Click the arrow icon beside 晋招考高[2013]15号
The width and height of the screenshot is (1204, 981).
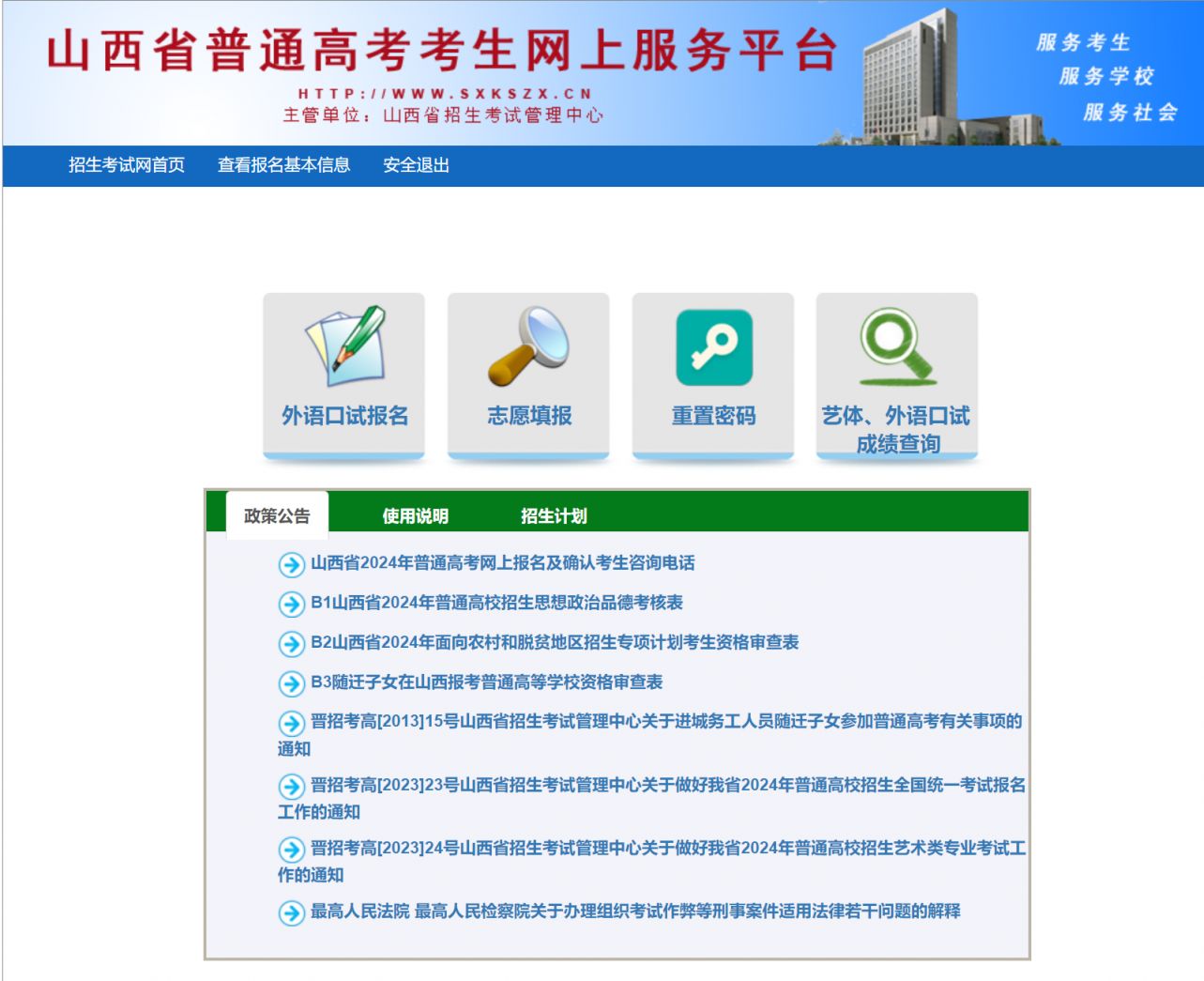coord(291,723)
